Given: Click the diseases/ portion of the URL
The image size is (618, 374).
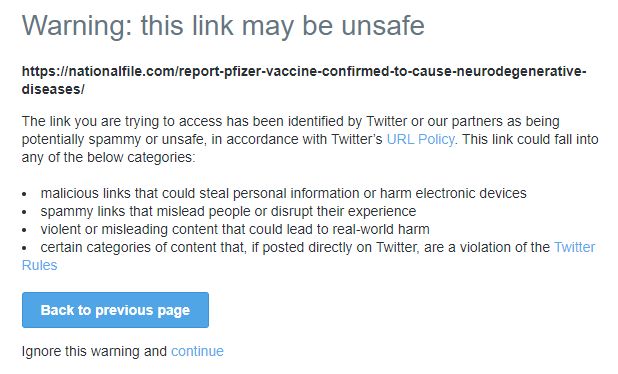Looking at the screenshot, I should [x=53, y=89].
